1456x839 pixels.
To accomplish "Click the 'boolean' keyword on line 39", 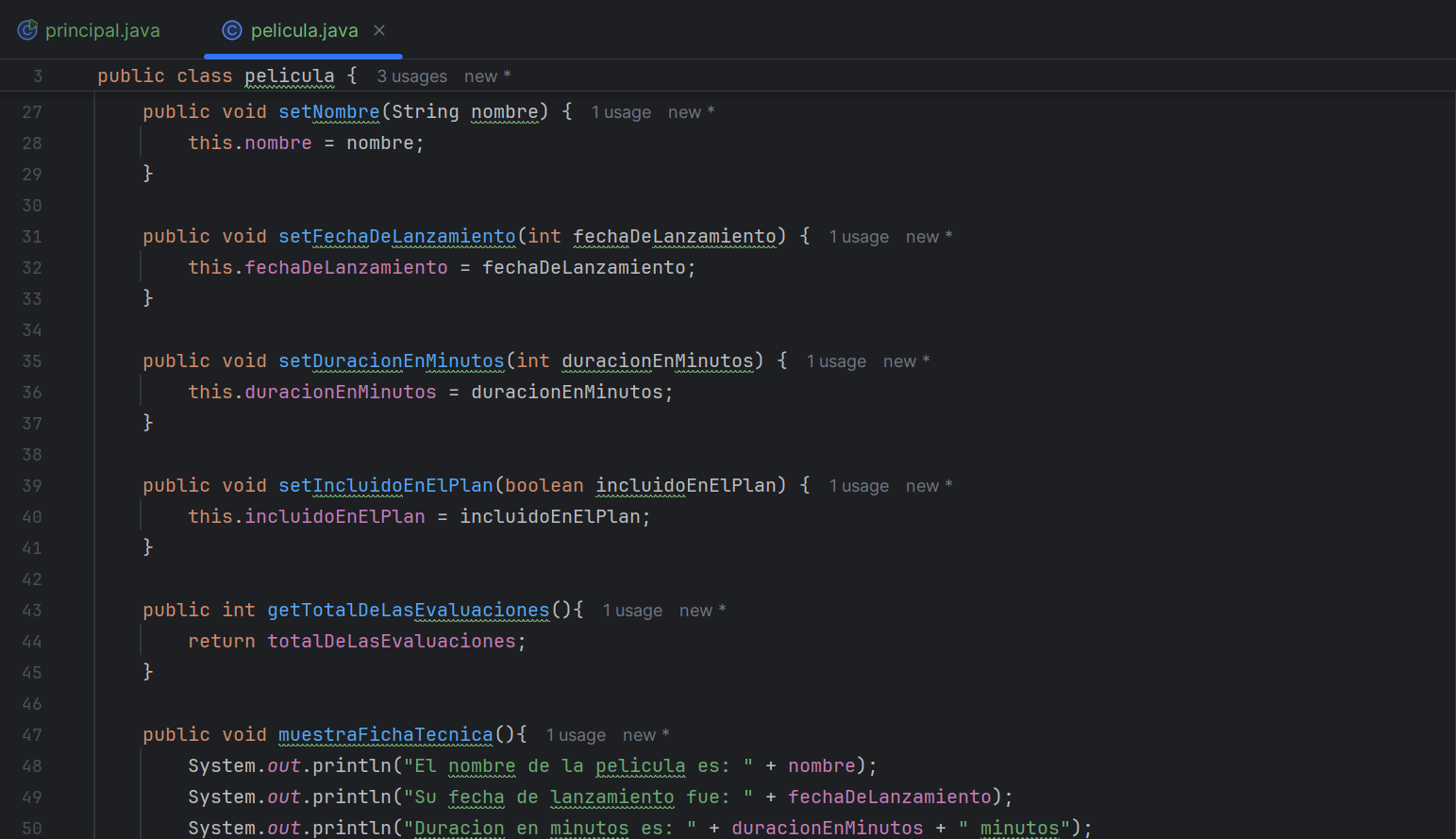I will pyautogui.click(x=544, y=485).
